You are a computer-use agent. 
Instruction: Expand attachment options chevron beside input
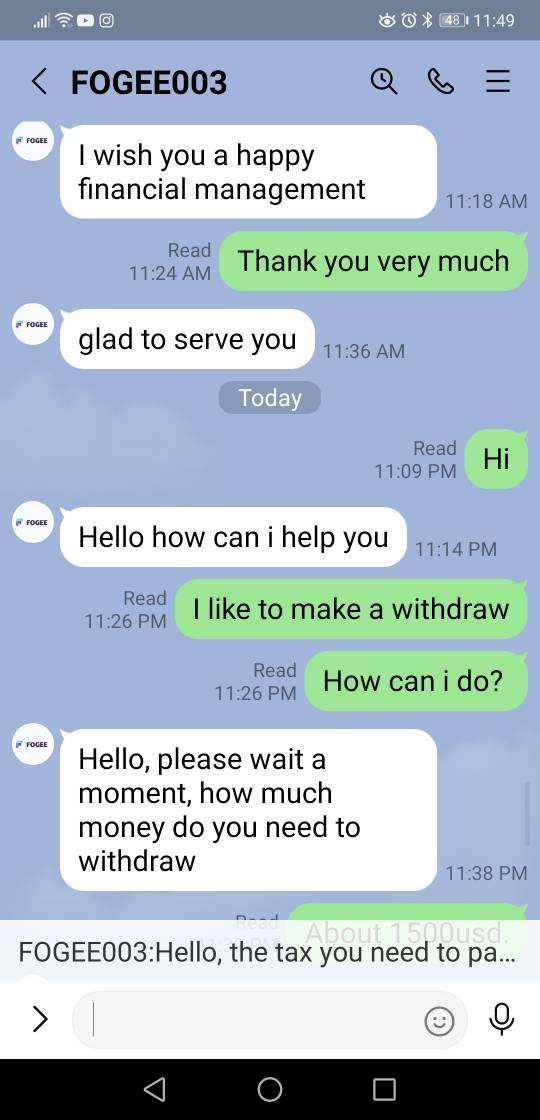[x=41, y=1019]
